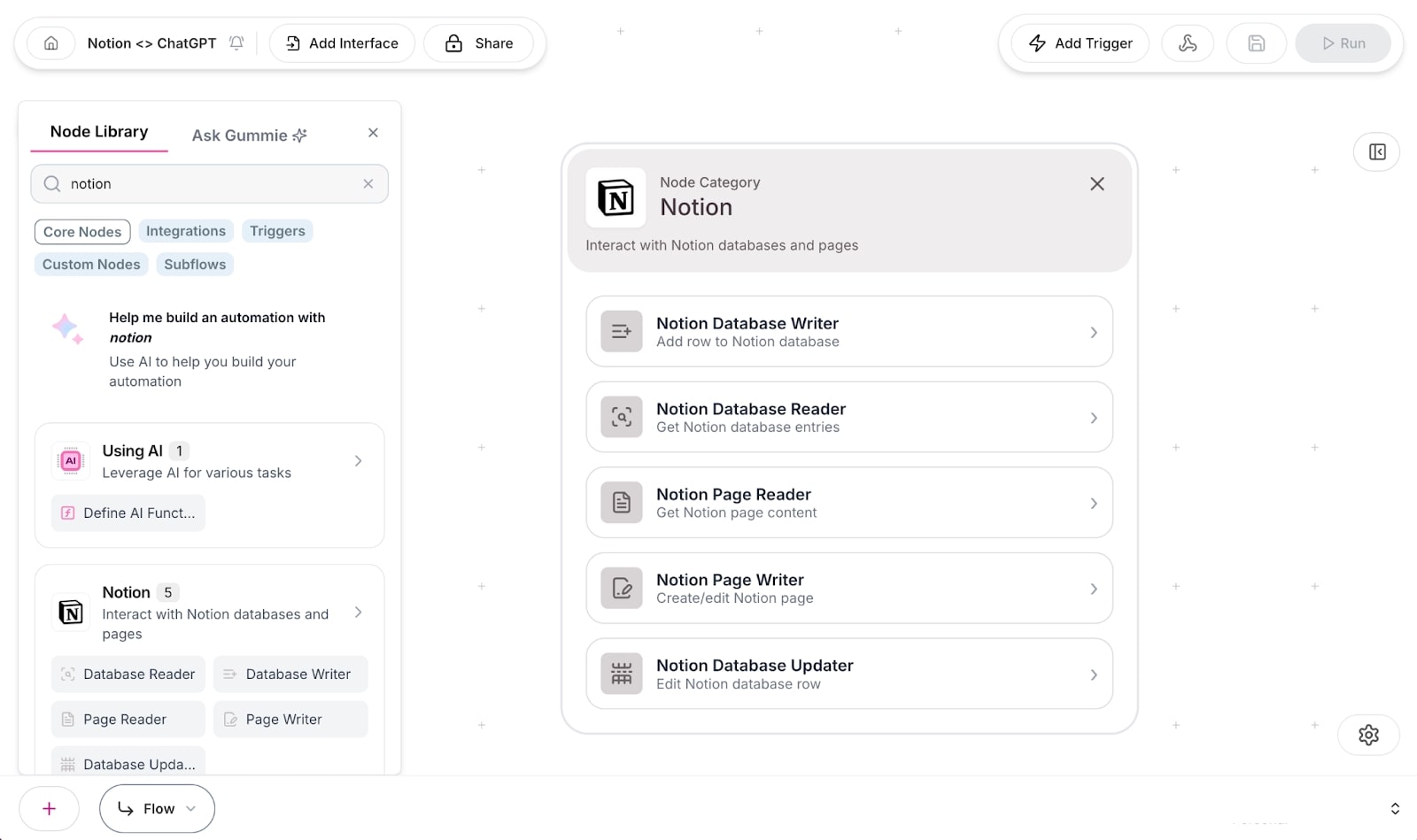Open Notion Database Updater chevron
The width and height of the screenshot is (1417, 840).
[1094, 674]
